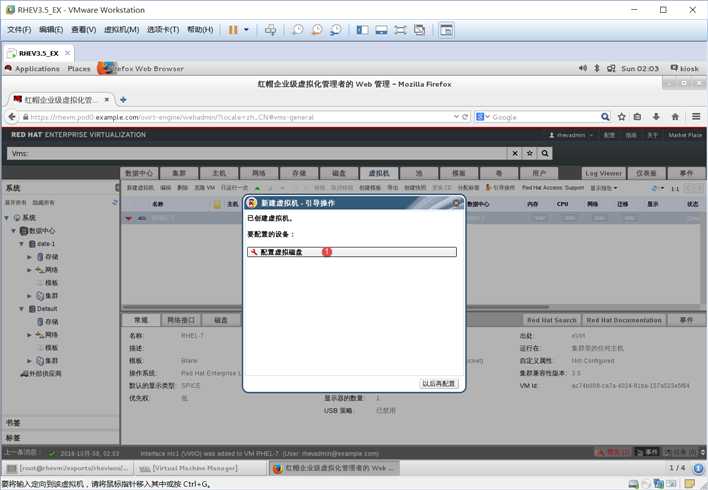This screenshot has height=490, width=708.
Task: Open the 网络接口 detail sub-tab
Action: pos(181,320)
